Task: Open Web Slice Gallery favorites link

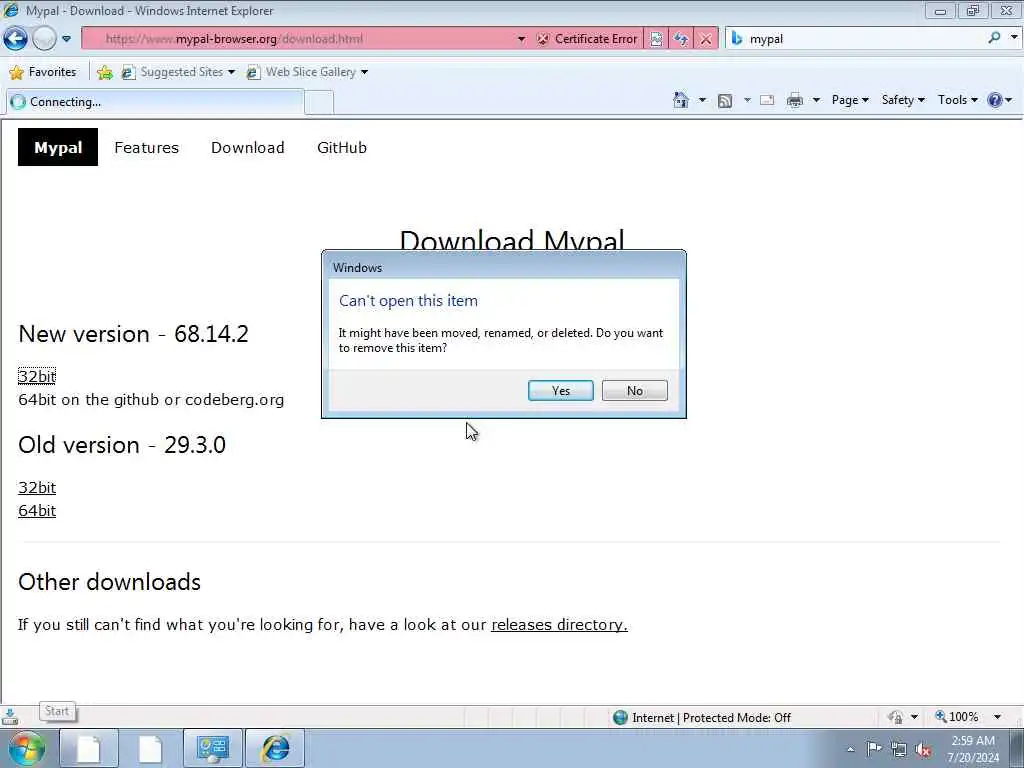Action: point(307,72)
